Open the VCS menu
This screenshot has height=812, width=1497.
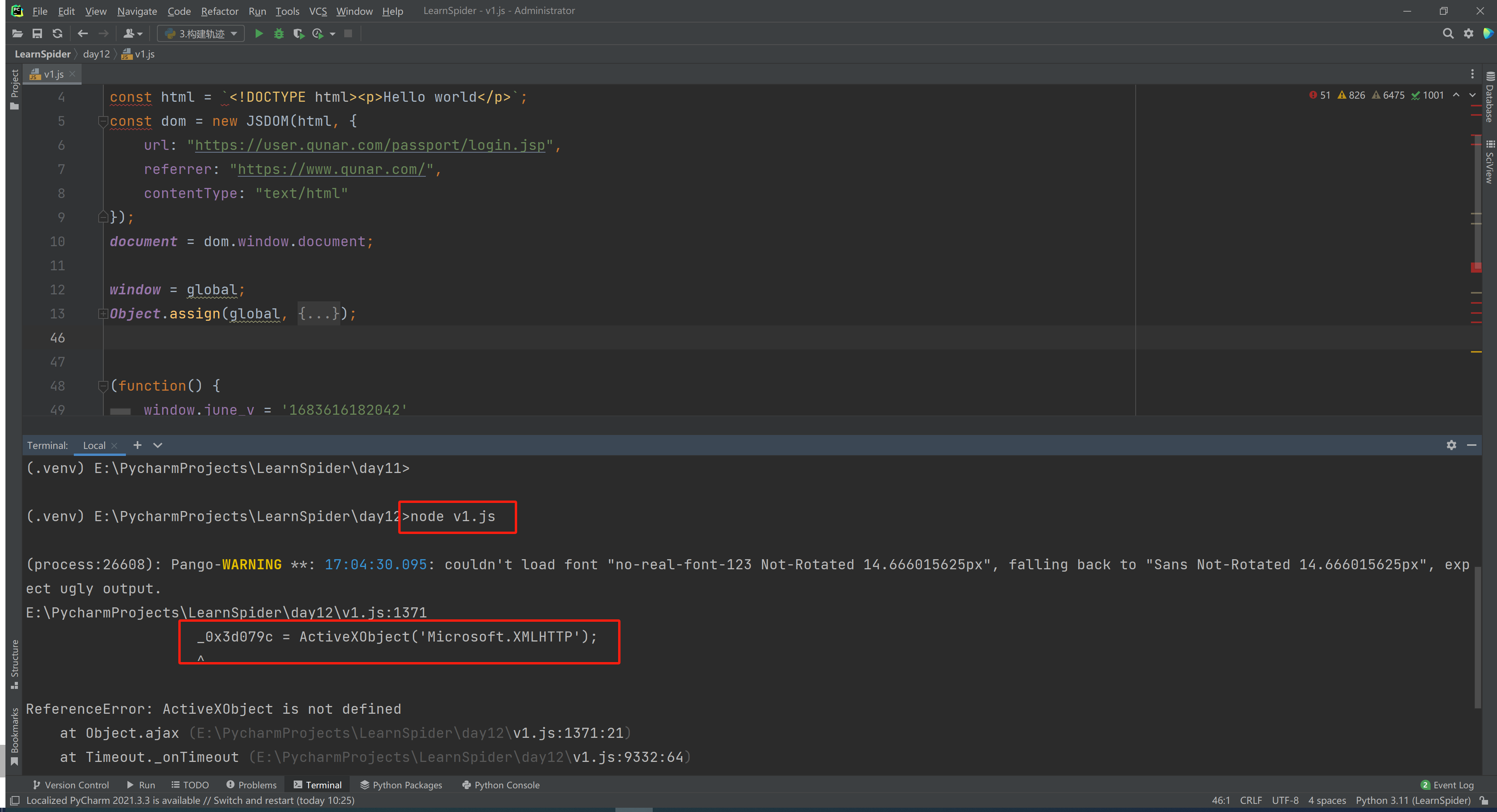pos(318,11)
